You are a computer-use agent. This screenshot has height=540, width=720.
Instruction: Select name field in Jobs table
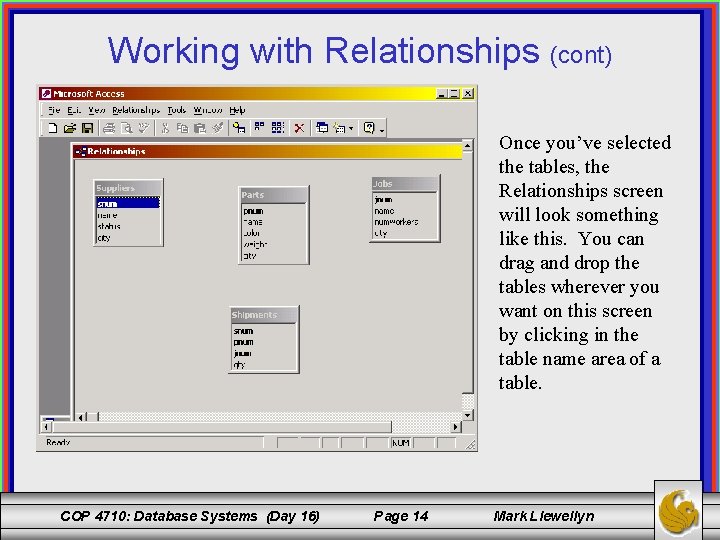tap(405, 211)
